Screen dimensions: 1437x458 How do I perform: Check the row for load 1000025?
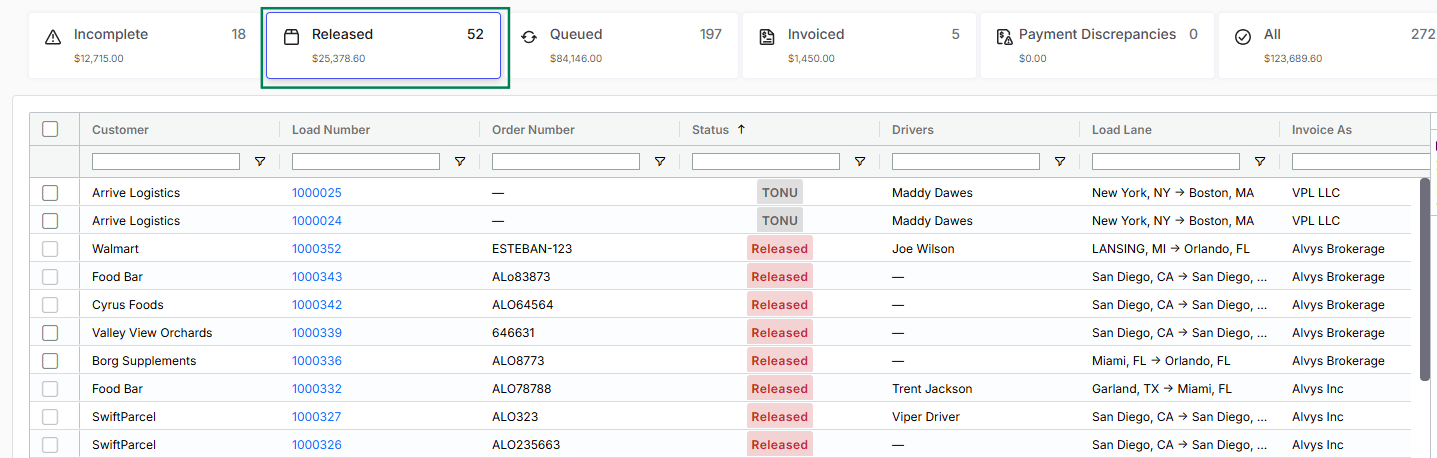50,193
